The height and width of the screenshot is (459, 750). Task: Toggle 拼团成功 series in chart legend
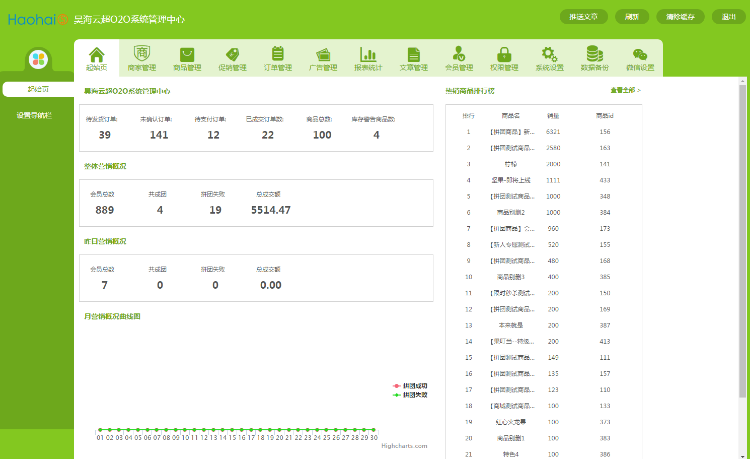411,386
